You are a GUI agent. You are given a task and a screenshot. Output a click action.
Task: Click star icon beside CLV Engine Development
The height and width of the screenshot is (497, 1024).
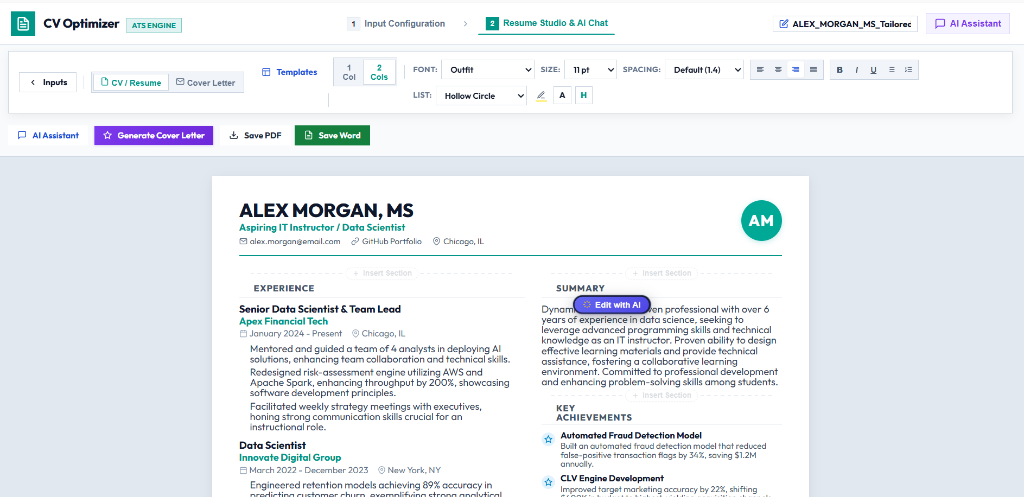[x=548, y=483]
